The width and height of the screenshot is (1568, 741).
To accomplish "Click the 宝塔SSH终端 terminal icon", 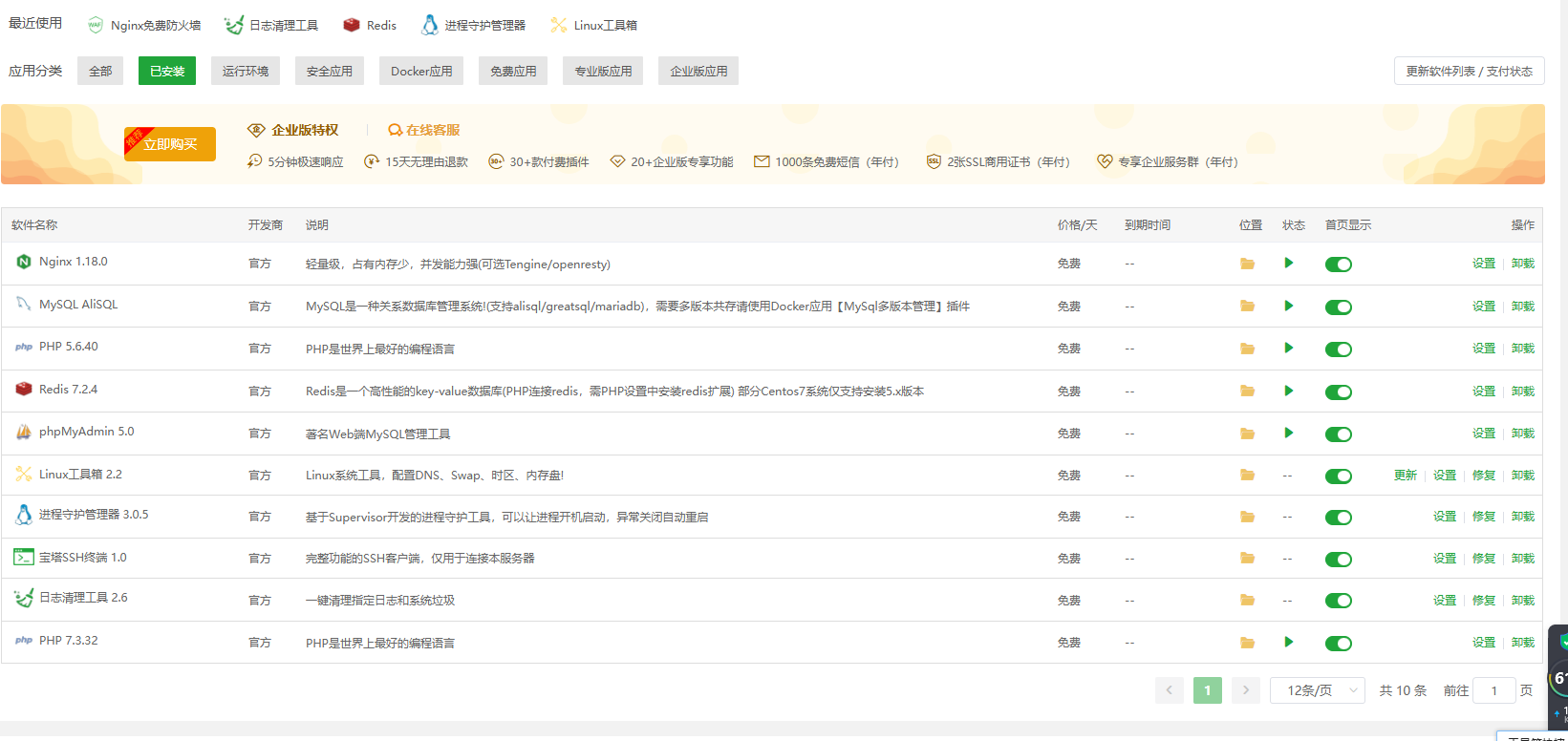I will [x=24, y=557].
